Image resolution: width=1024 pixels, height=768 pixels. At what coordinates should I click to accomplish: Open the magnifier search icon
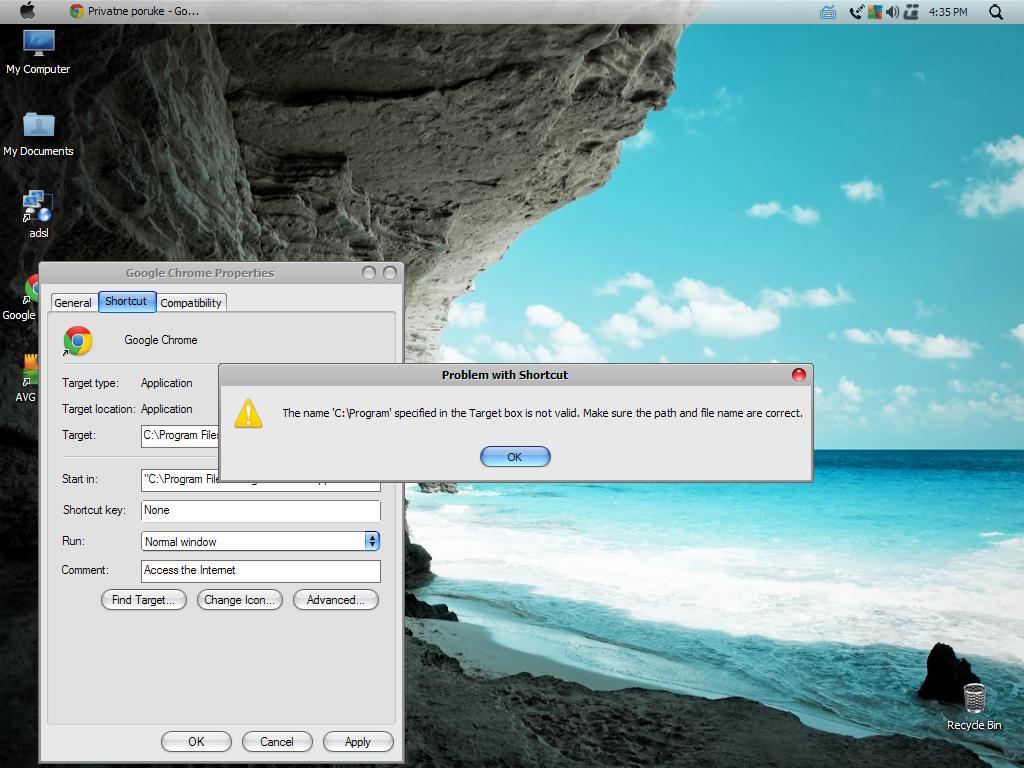(995, 12)
